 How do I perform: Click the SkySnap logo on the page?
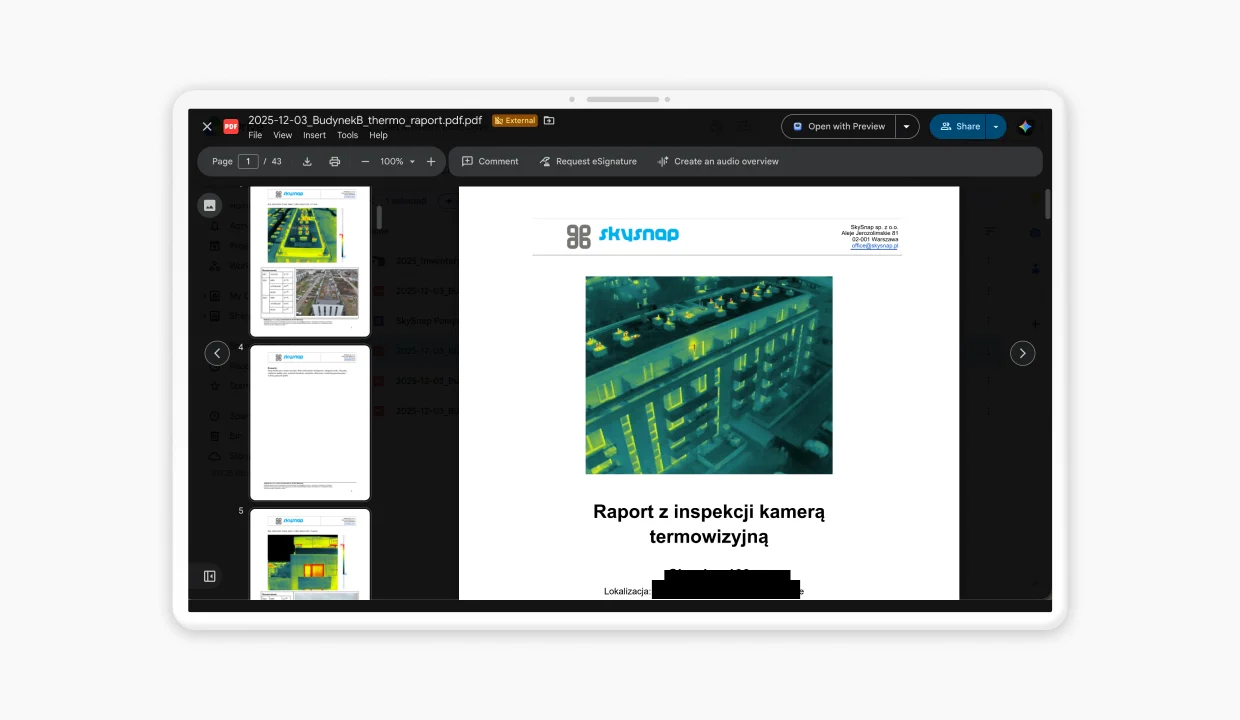coord(622,235)
